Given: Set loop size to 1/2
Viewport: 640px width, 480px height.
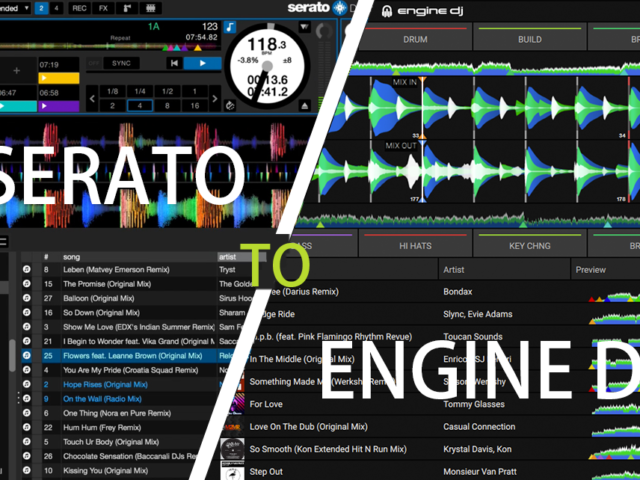Looking at the screenshot, I should tap(167, 91).
